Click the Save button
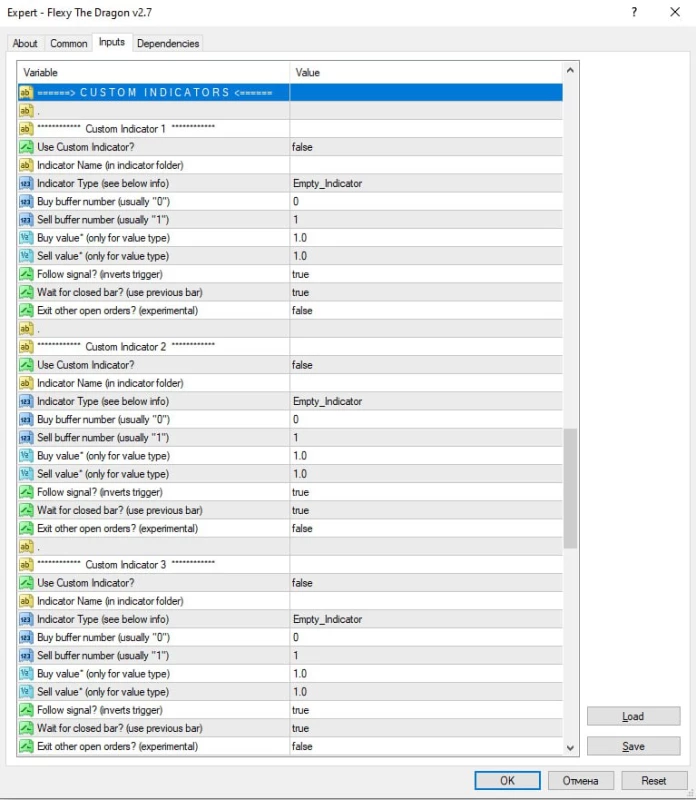The height and width of the screenshot is (800, 696). click(632, 746)
